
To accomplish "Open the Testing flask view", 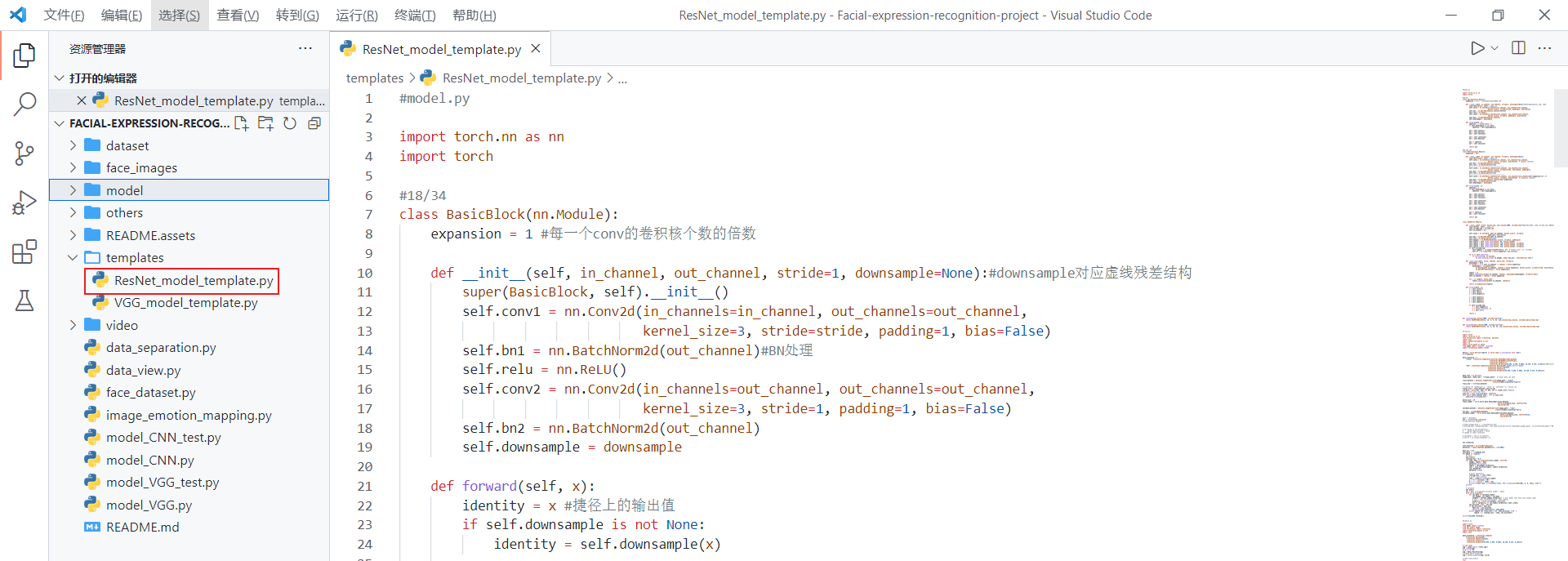I will pos(24,301).
